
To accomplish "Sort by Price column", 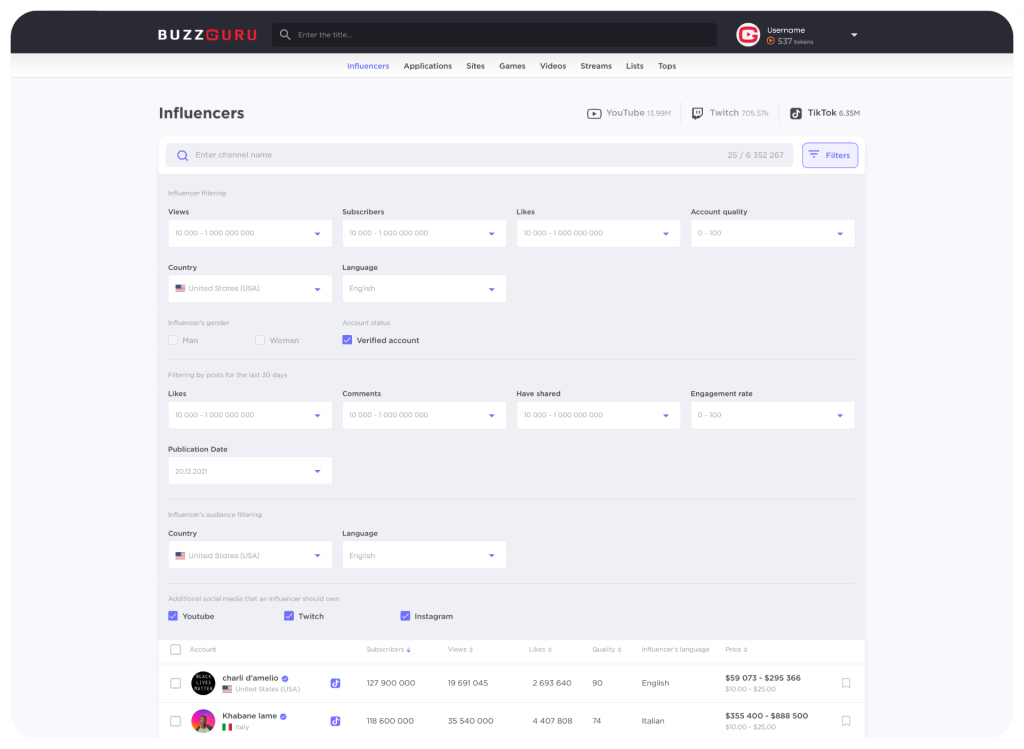I will 736,650.
